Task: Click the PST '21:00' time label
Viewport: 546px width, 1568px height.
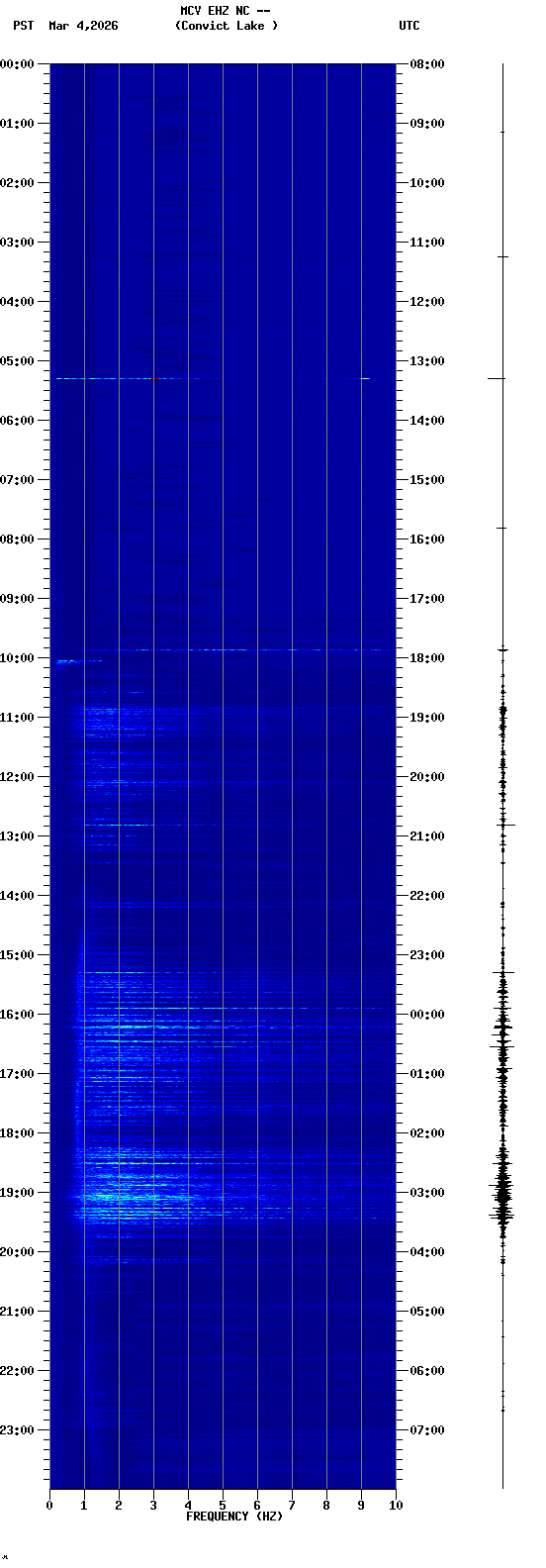Action: [18, 1312]
